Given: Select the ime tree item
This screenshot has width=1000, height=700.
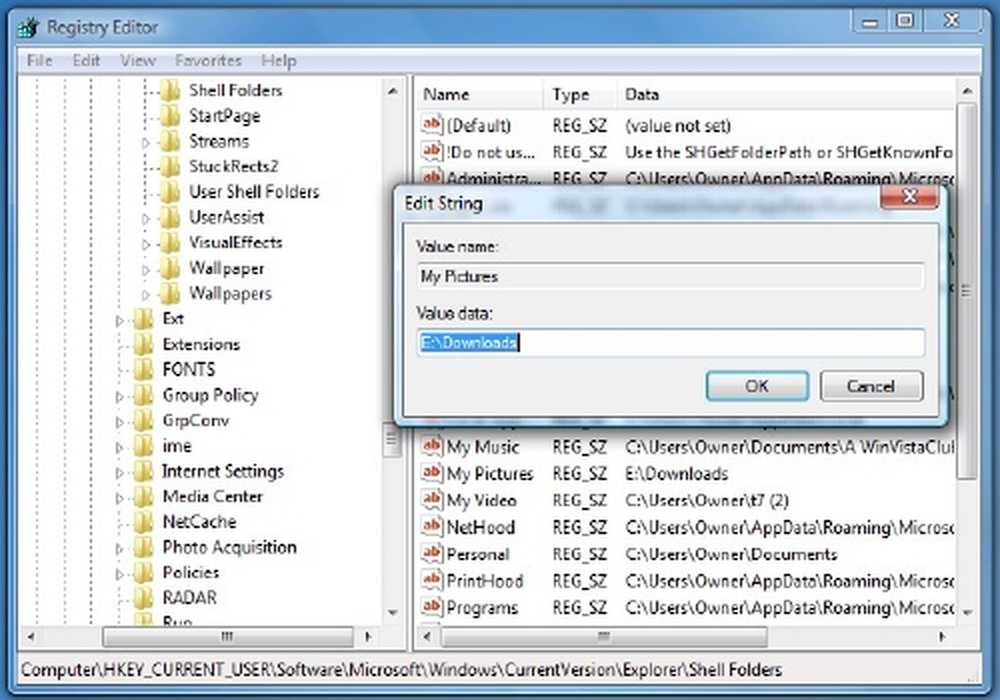Looking at the screenshot, I should (x=177, y=446).
